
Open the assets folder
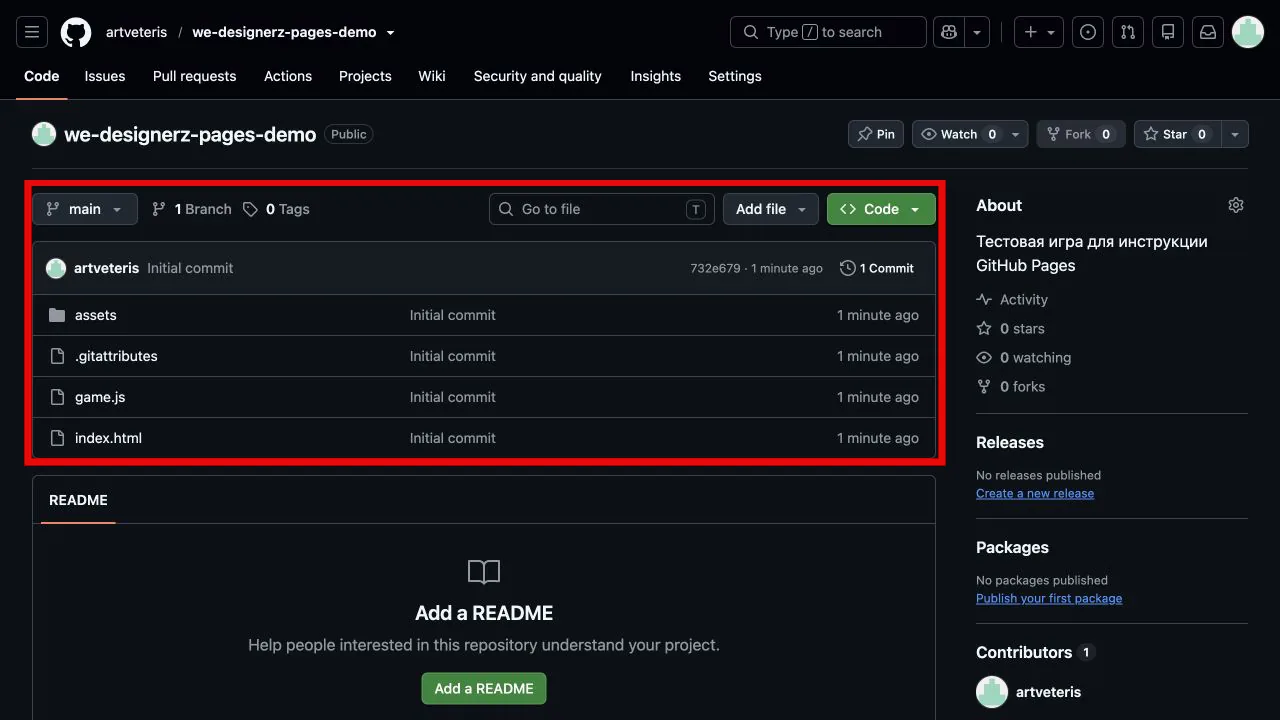point(96,315)
